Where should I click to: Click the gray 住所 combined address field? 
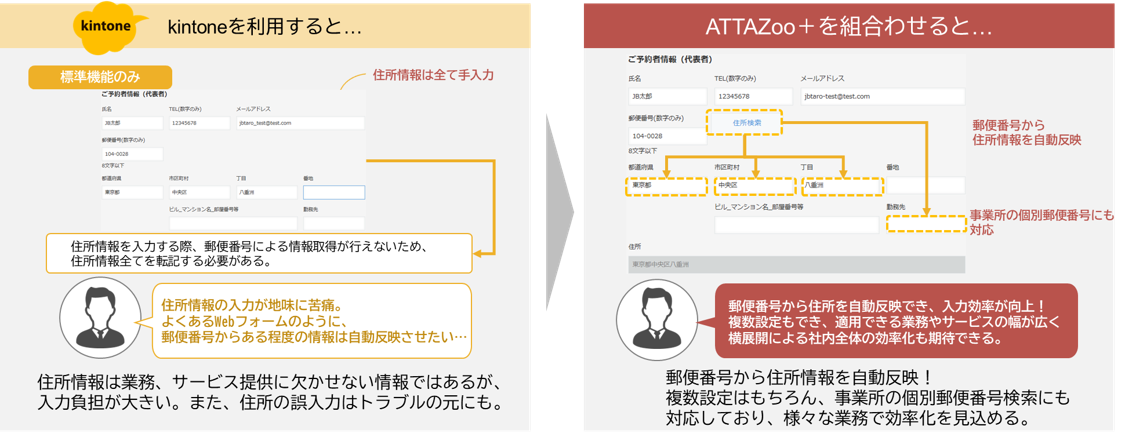coord(796,264)
